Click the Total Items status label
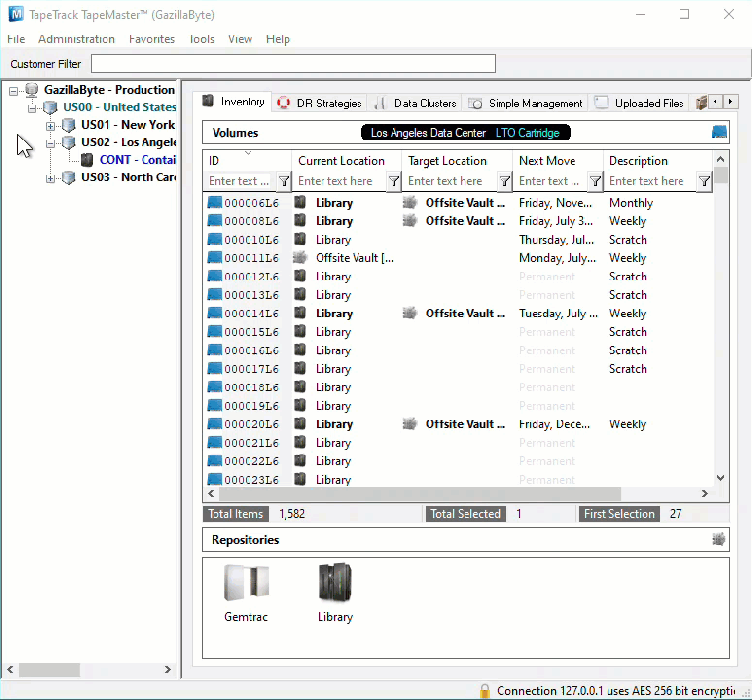This screenshot has width=752, height=700. click(x=235, y=514)
